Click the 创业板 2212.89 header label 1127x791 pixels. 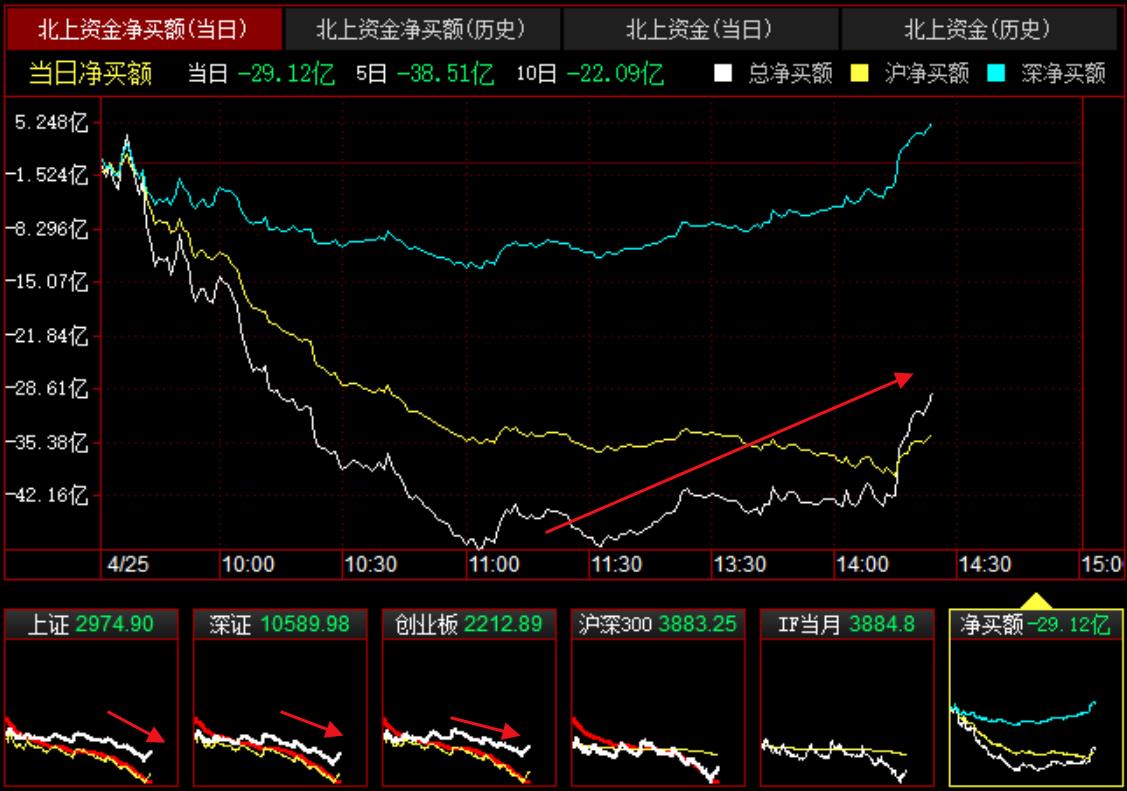tap(469, 625)
